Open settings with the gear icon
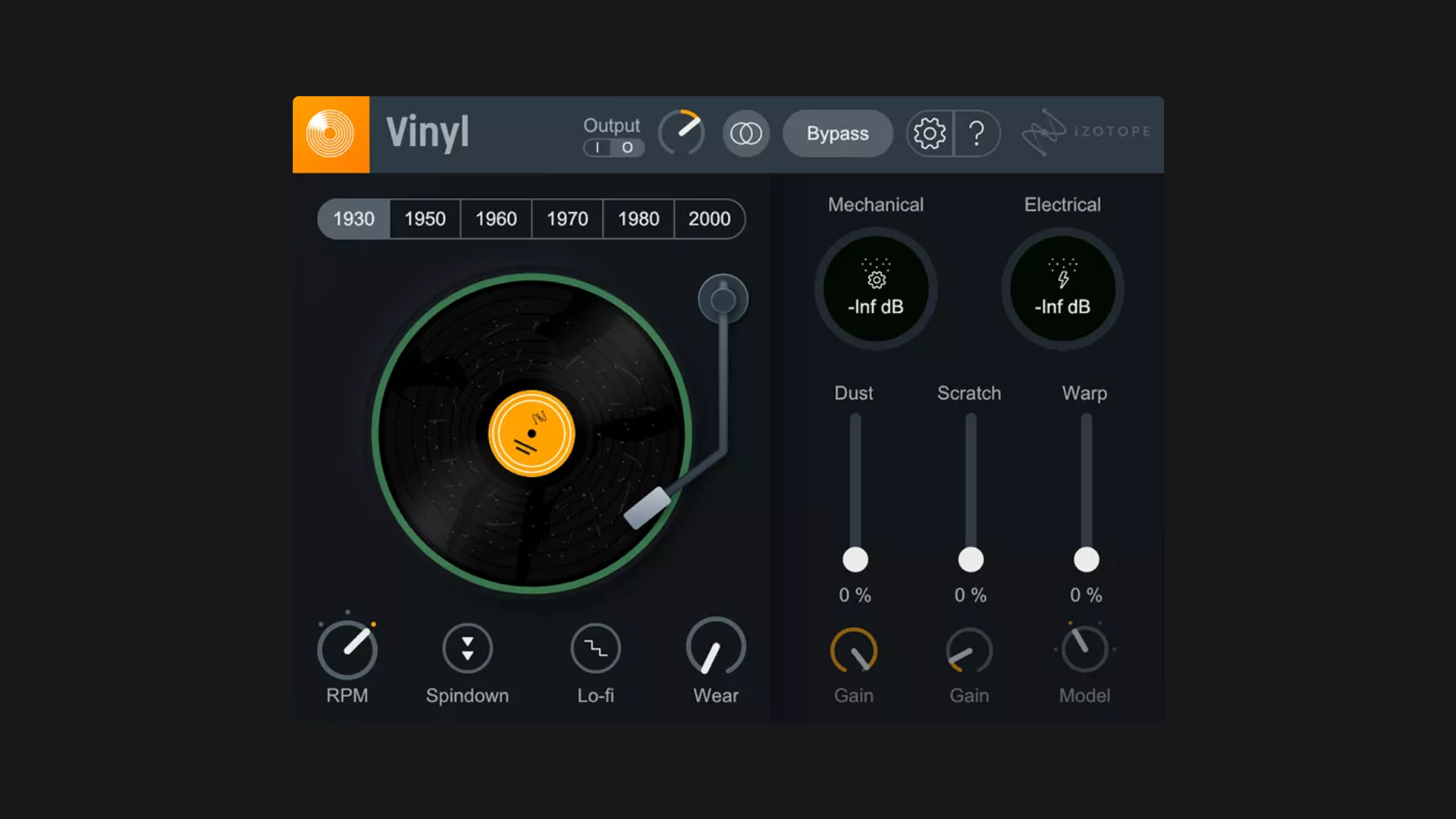 pos(930,133)
